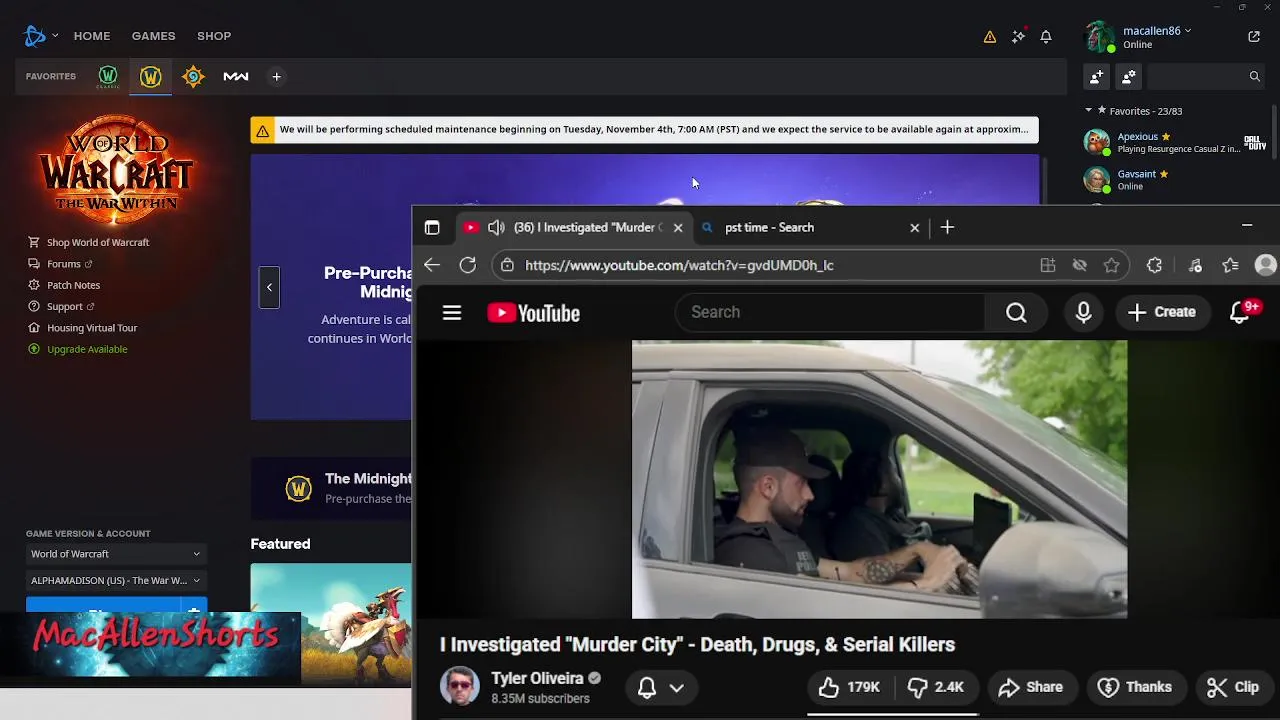Viewport: 1280px width, 720px height.
Task: Switch to pst time - Search tab
Action: pos(811,227)
